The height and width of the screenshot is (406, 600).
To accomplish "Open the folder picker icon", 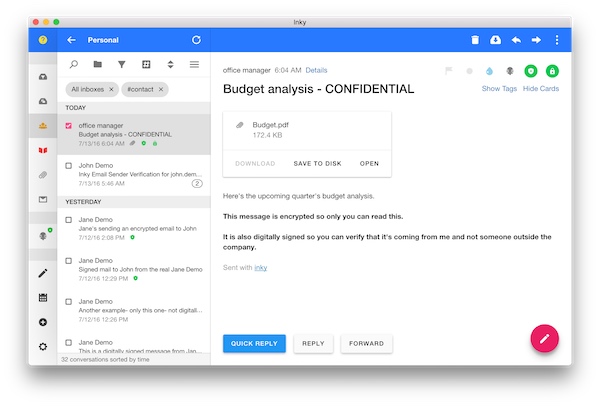I will [98, 64].
